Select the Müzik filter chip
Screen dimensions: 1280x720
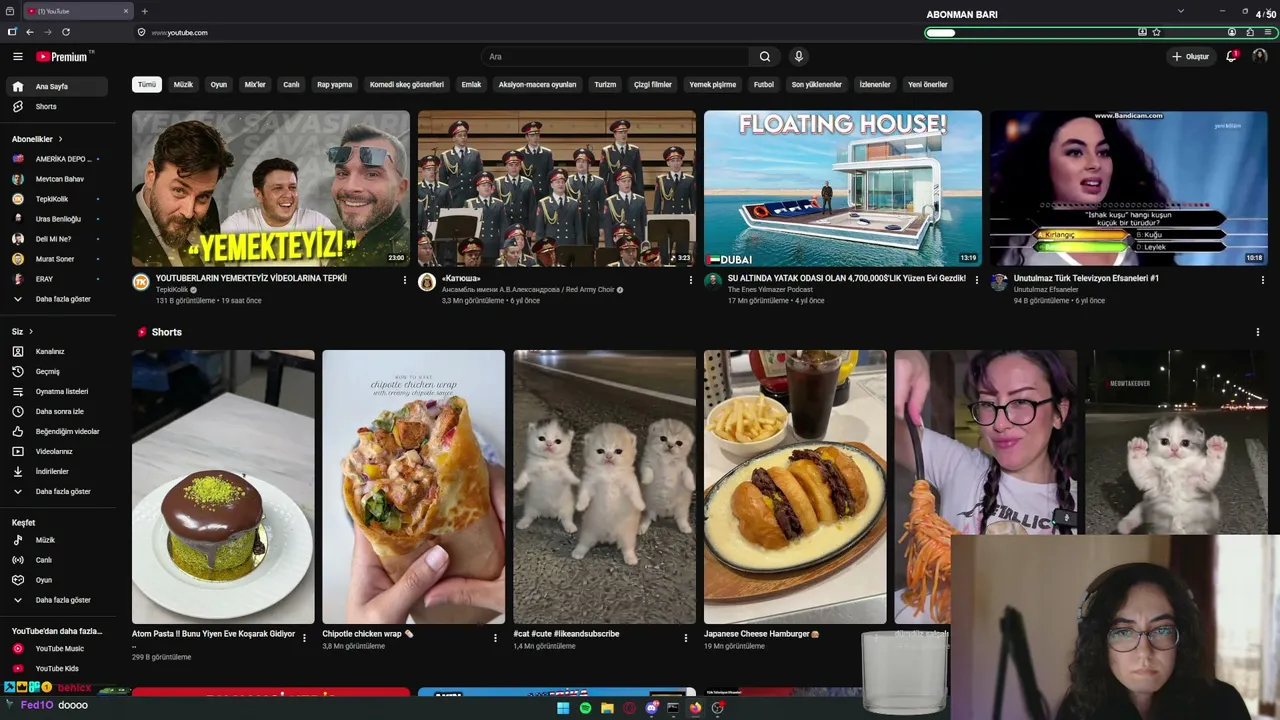[183, 85]
